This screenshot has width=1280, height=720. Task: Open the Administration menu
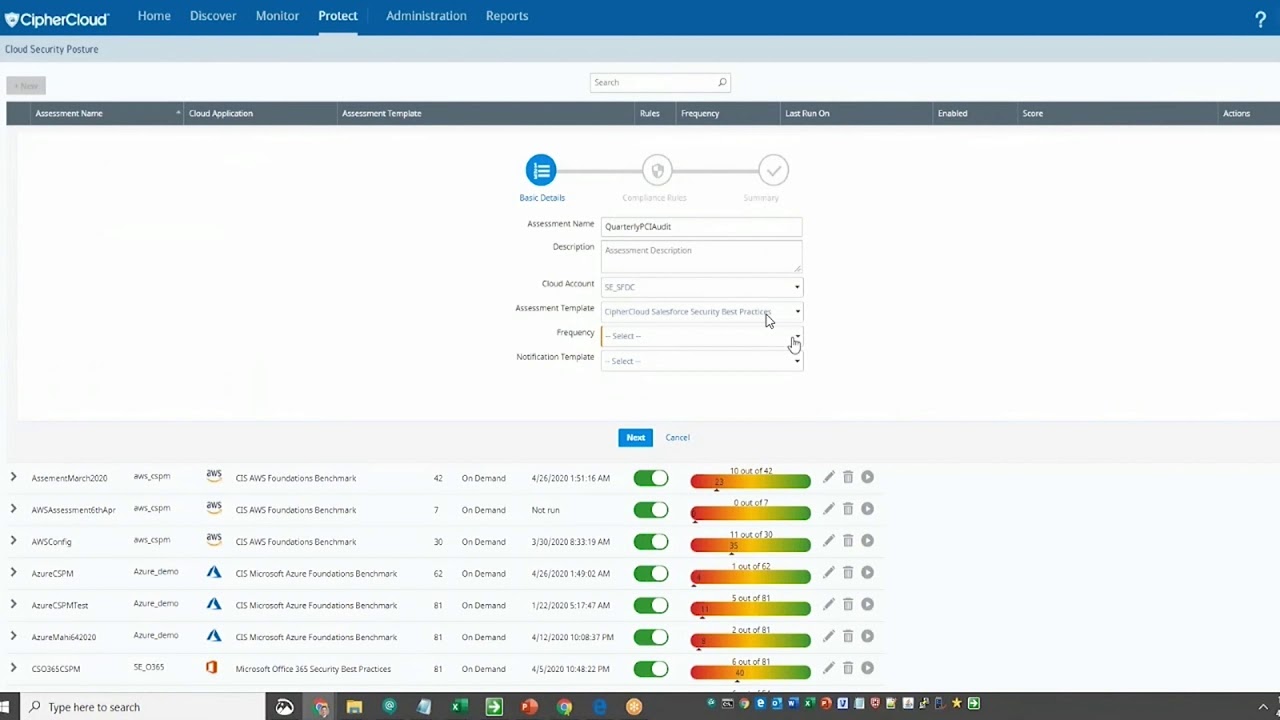click(426, 16)
